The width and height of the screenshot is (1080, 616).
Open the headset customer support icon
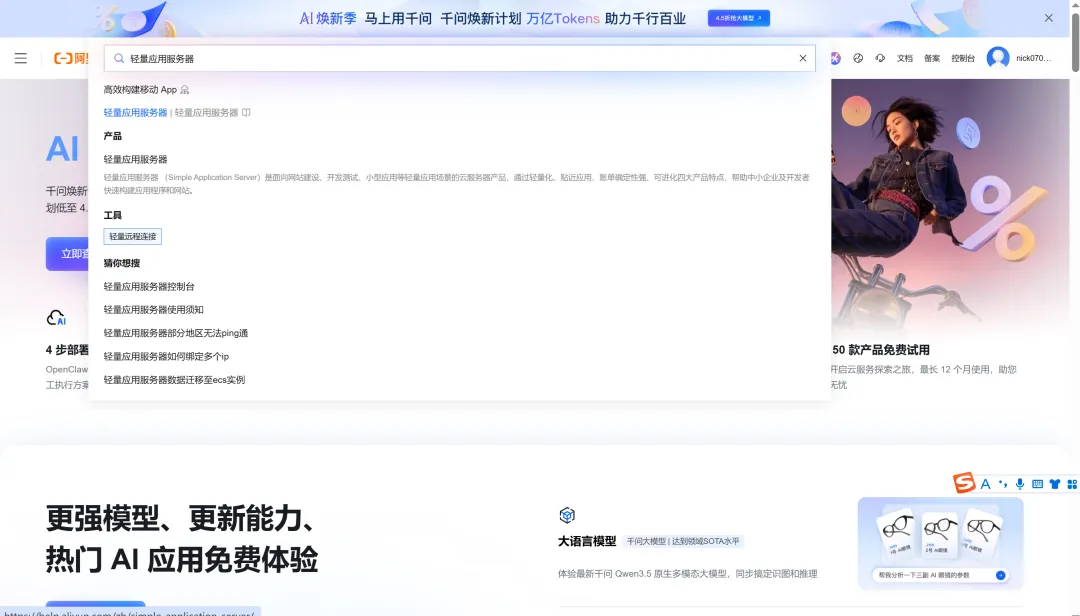pyautogui.click(x=880, y=59)
